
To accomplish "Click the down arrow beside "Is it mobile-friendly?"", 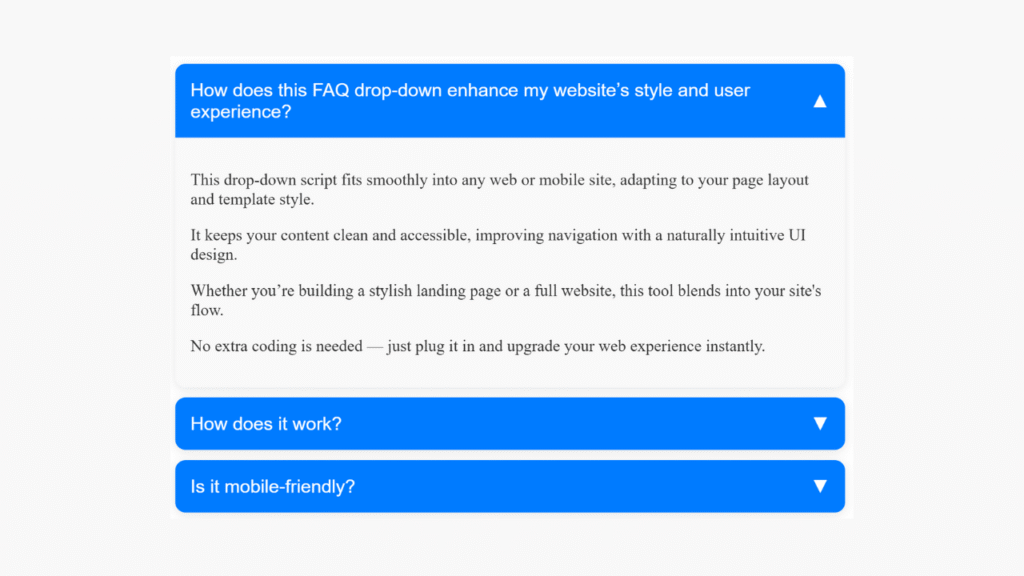I will click(820, 486).
